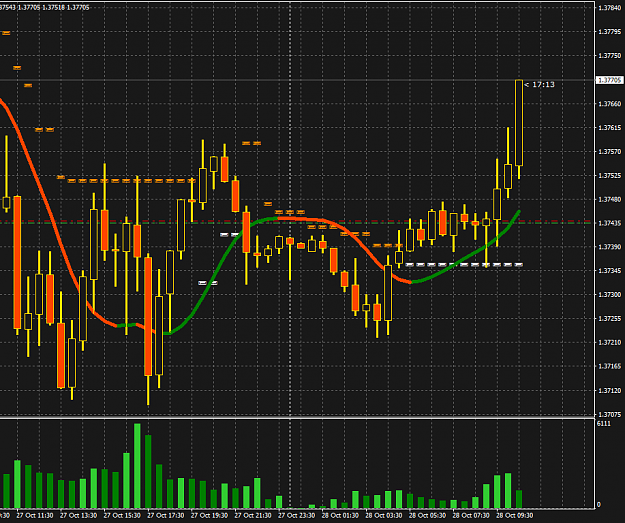
Task: Click the tallest volume bar near 27 Oct 17:30
Action: pyautogui.click(x=137, y=466)
